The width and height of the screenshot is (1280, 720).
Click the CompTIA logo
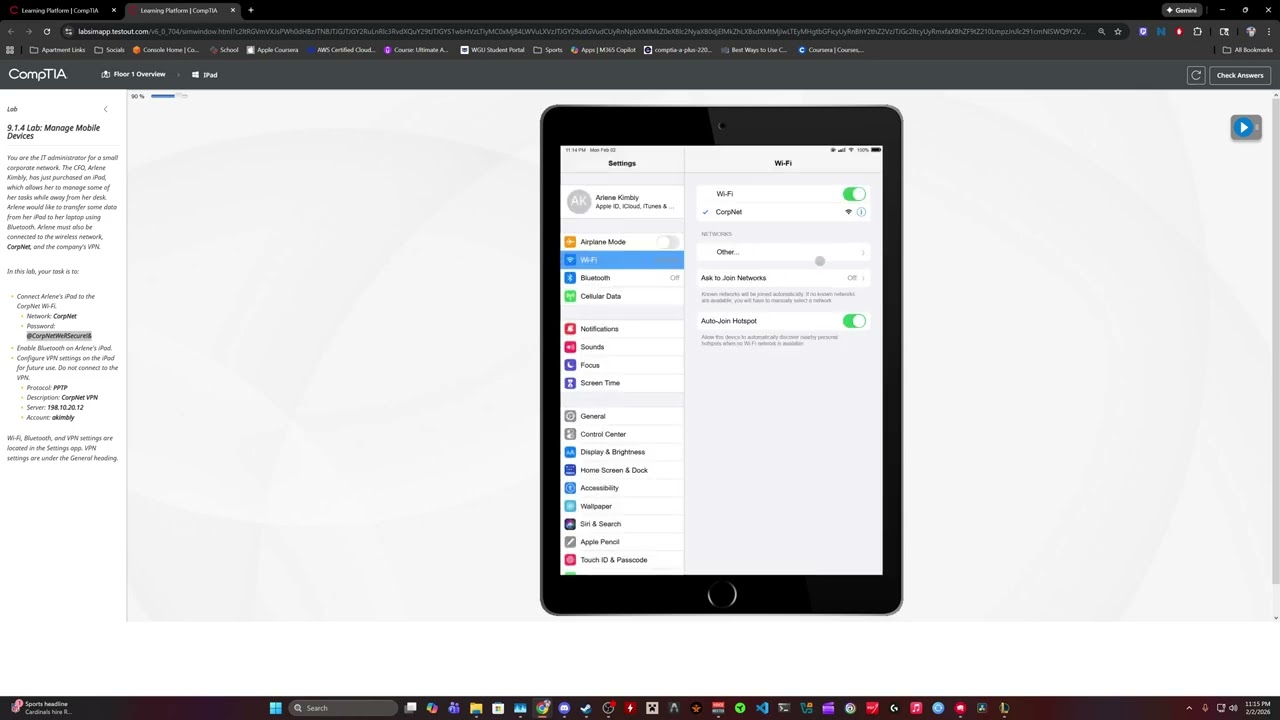(37, 75)
